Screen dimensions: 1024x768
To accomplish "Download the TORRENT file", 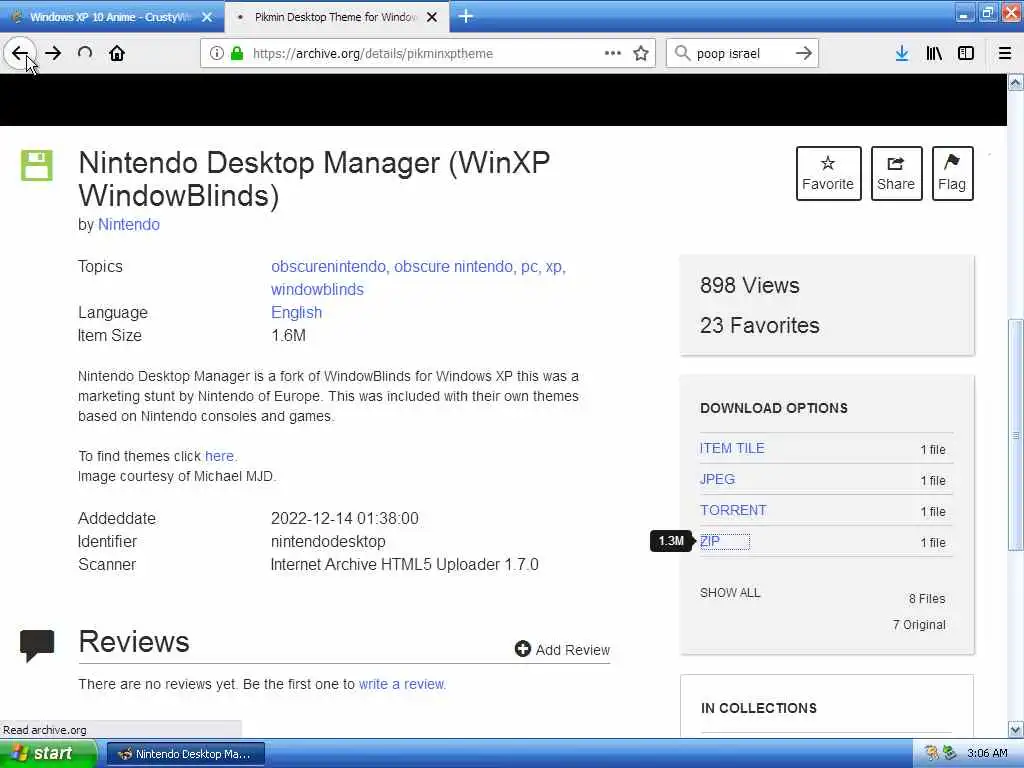I will click(733, 510).
